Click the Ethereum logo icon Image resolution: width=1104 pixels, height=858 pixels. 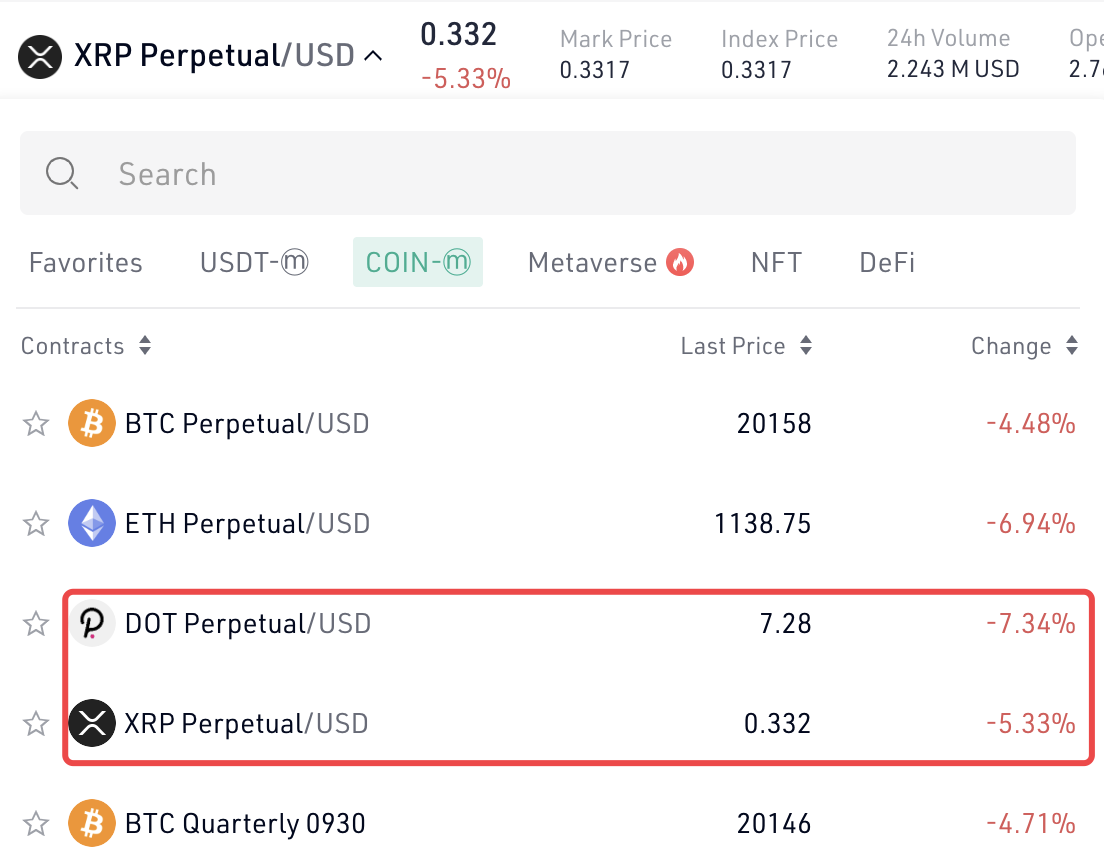pyautogui.click(x=92, y=523)
